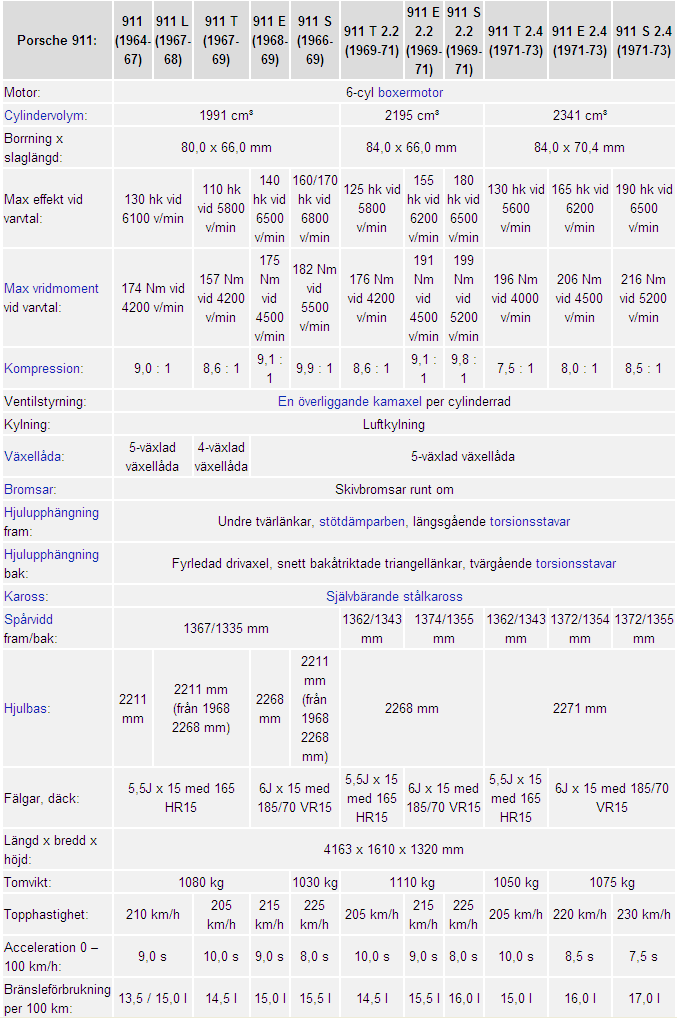Click the '160/170 hk vid 6800' power cell
This screenshot has height=1018, width=677.
pyautogui.click(x=315, y=209)
